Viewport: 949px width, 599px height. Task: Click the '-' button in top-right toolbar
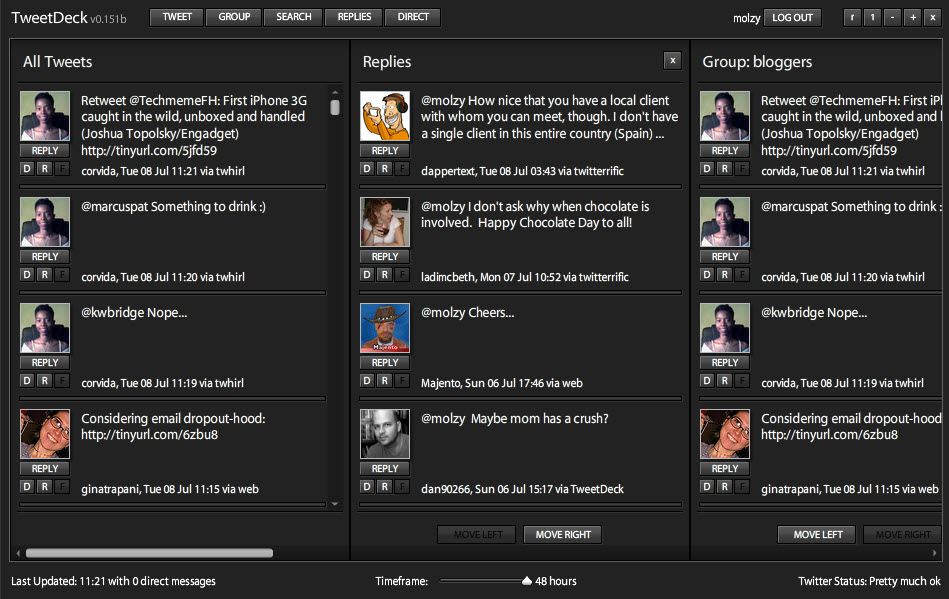tap(892, 18)
